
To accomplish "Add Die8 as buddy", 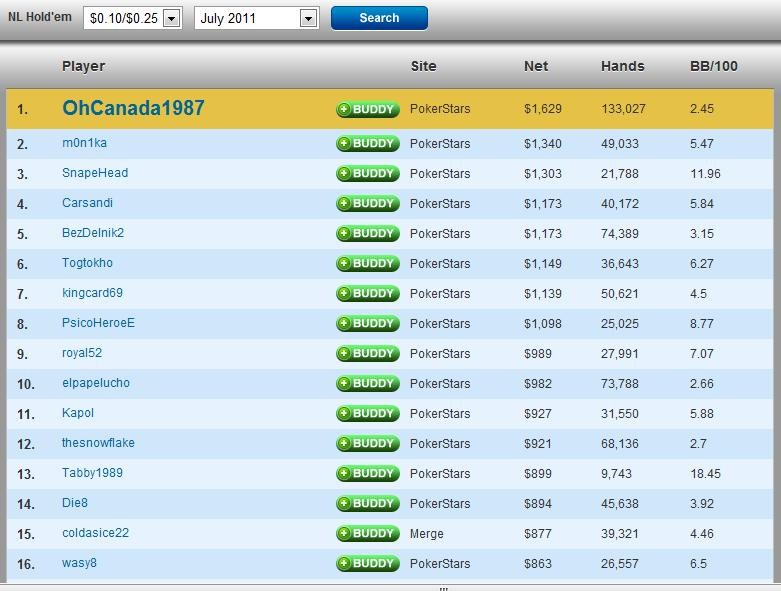I will [368, 503].
